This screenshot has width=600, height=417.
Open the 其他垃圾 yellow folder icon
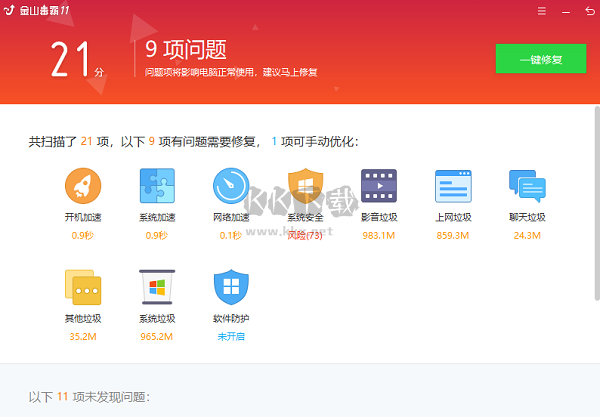(83, 287)
